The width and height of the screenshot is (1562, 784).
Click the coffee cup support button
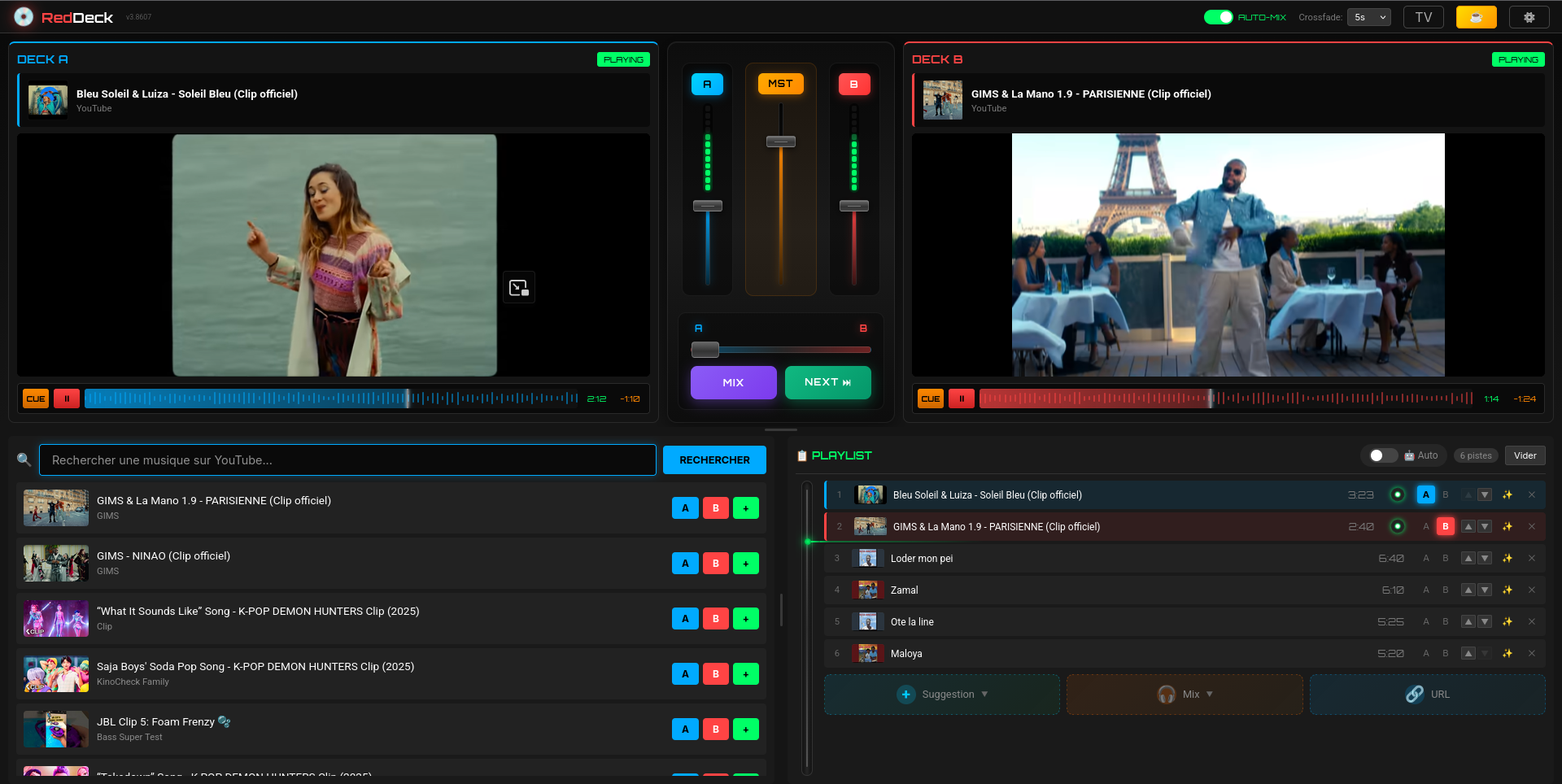[x=1476, y=16]
